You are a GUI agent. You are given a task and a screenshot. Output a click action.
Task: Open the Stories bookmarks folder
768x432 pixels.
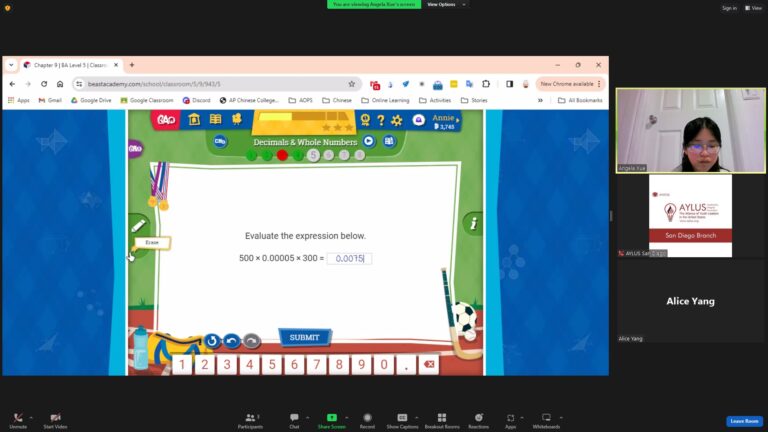[474, 100]
